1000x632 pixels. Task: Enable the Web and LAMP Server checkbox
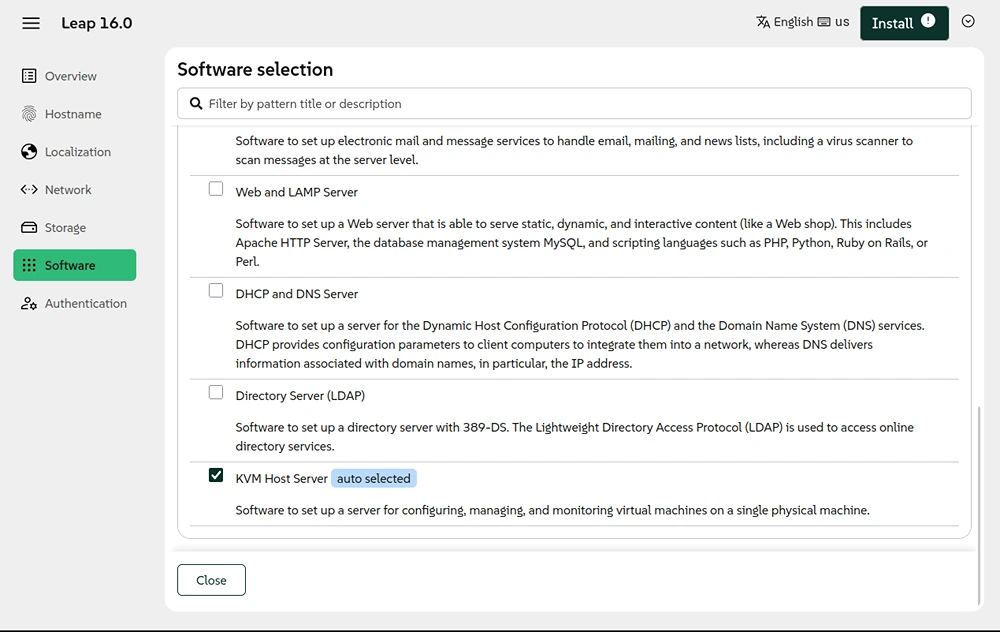[216, 189]
